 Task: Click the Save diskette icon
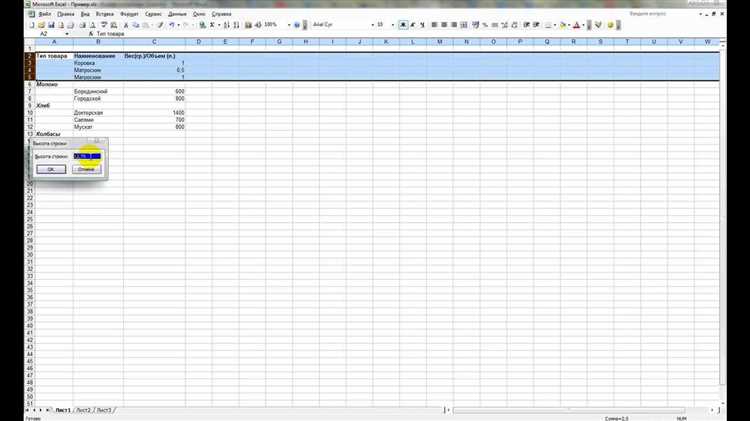pos(51,25)
